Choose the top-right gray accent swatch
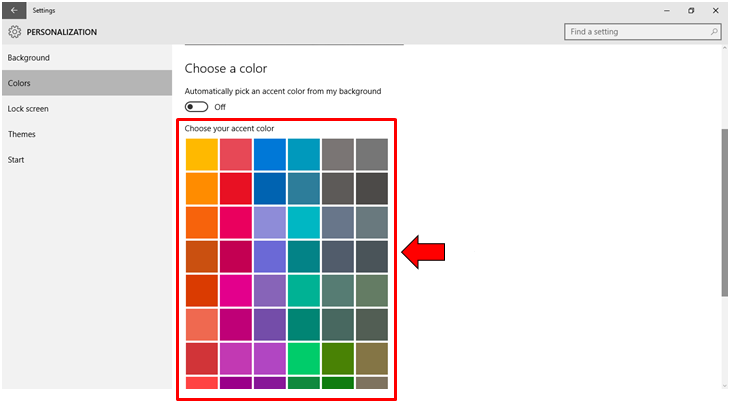The width and height of the screenshot is (730, 404). click(371, 155)
